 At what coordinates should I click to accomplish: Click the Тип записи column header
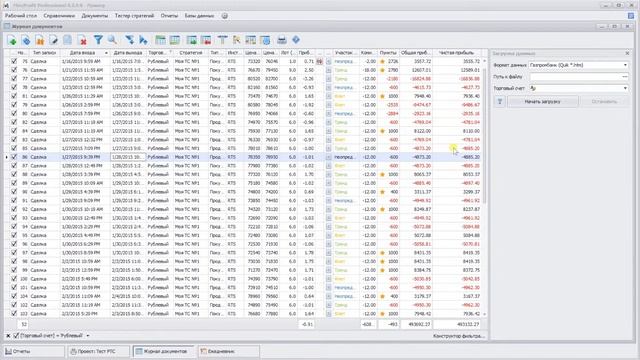[44, 53]
